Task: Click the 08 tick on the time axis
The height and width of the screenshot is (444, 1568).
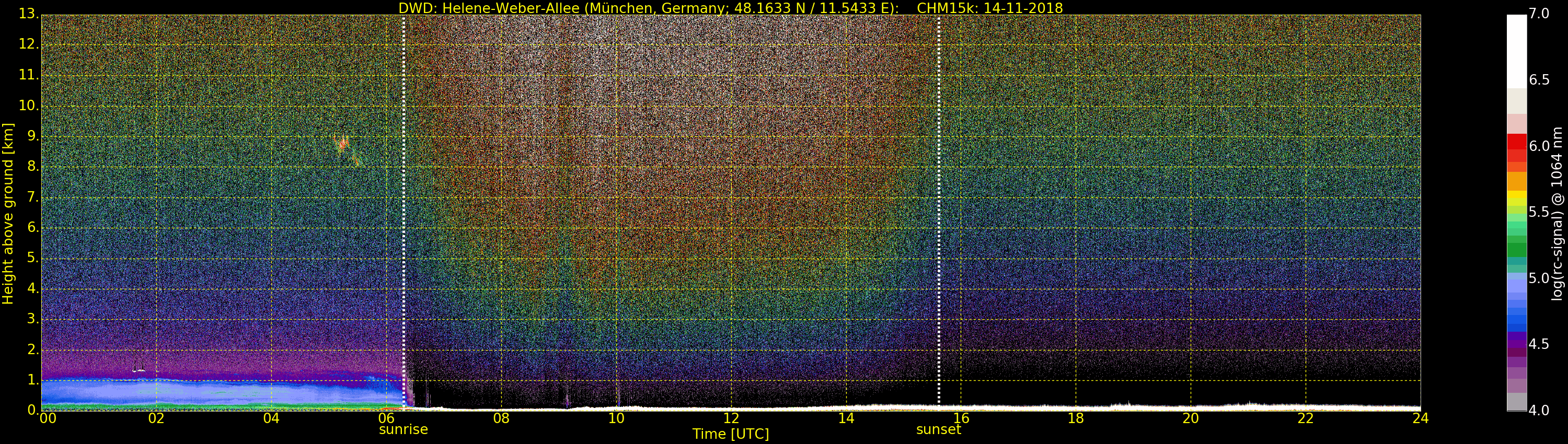Action: point(501,418)
